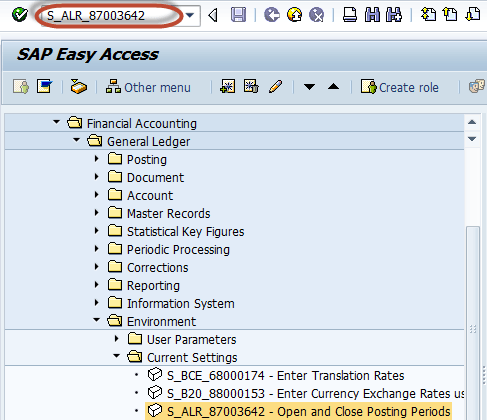Open the transaction code history dropdown arrow
This screenshot has height=420, width=487.
(190, 15)
